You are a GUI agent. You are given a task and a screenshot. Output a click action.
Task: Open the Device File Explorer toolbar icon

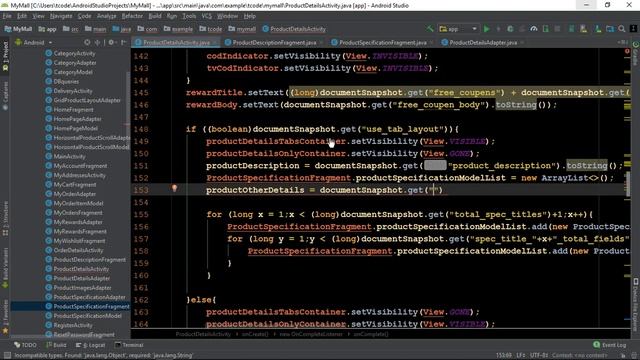tap(610, 29)
